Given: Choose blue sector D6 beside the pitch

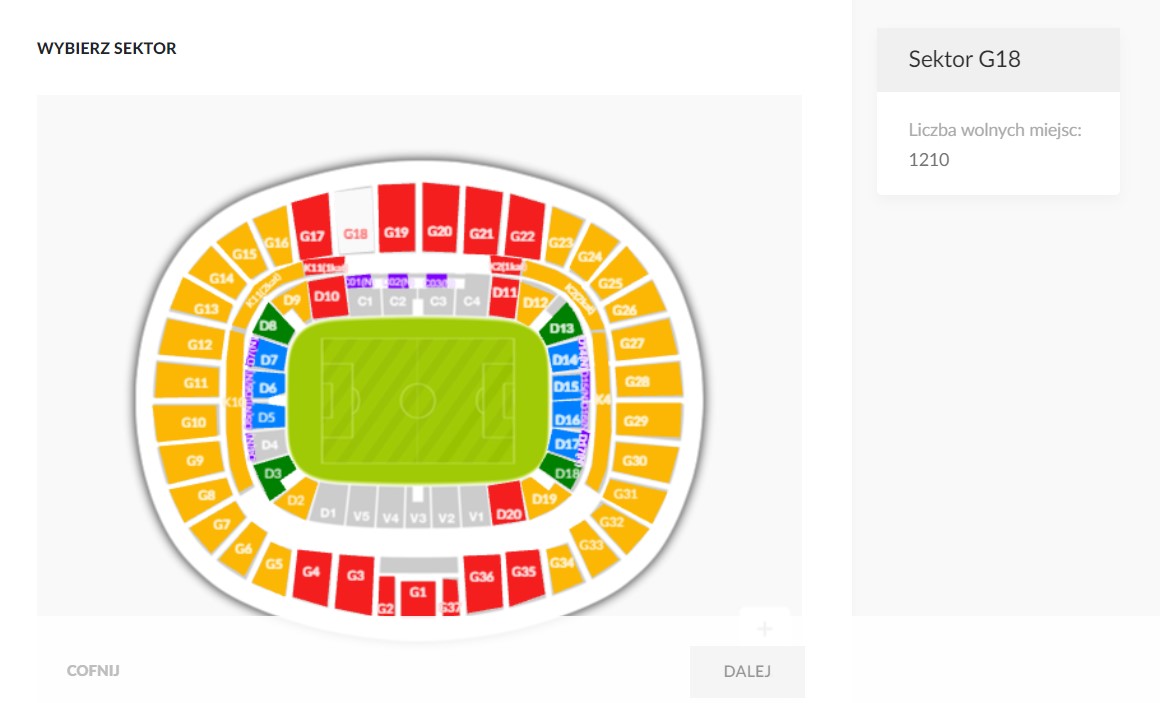Looking at the screenshot, I should click(269, 387).
